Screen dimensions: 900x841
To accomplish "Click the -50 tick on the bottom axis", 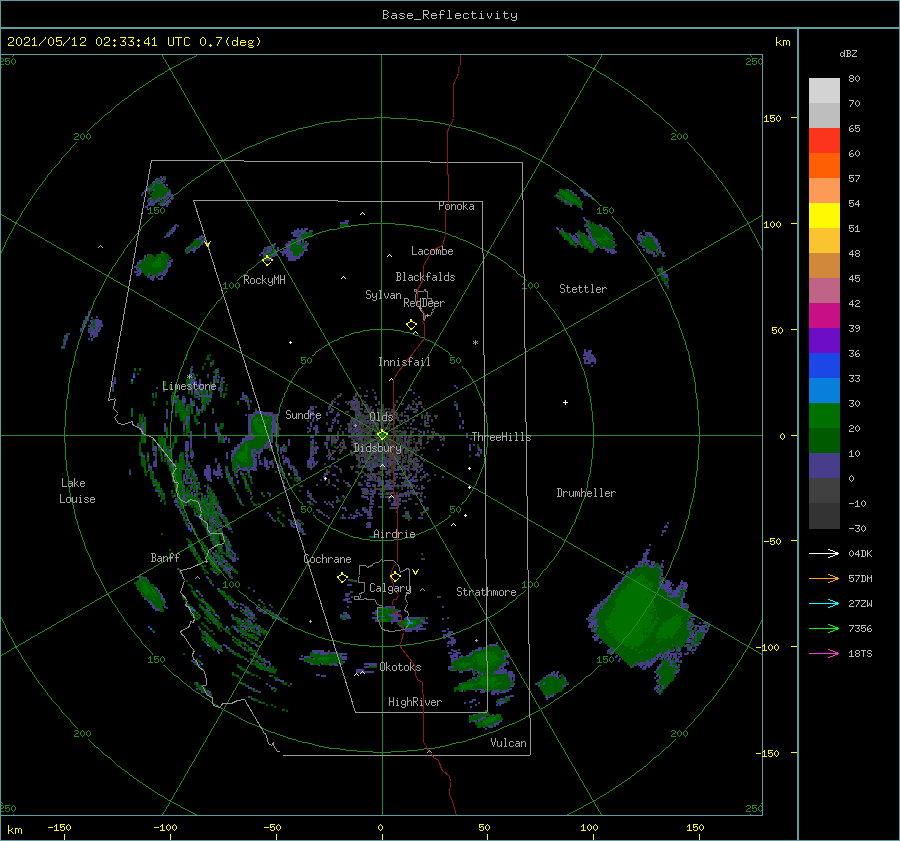I will coord(271,828).
